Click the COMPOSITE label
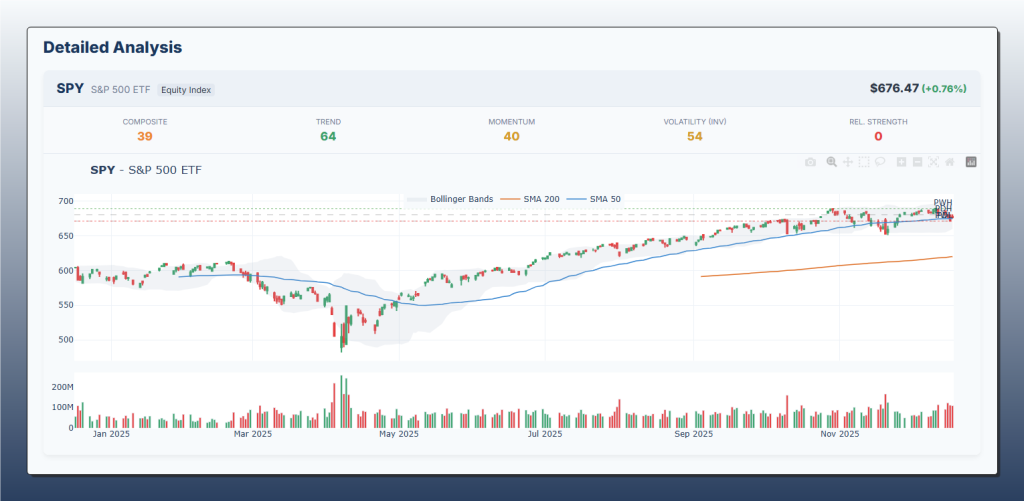This screenshot has width=1024, height=501. coord(145,121)
